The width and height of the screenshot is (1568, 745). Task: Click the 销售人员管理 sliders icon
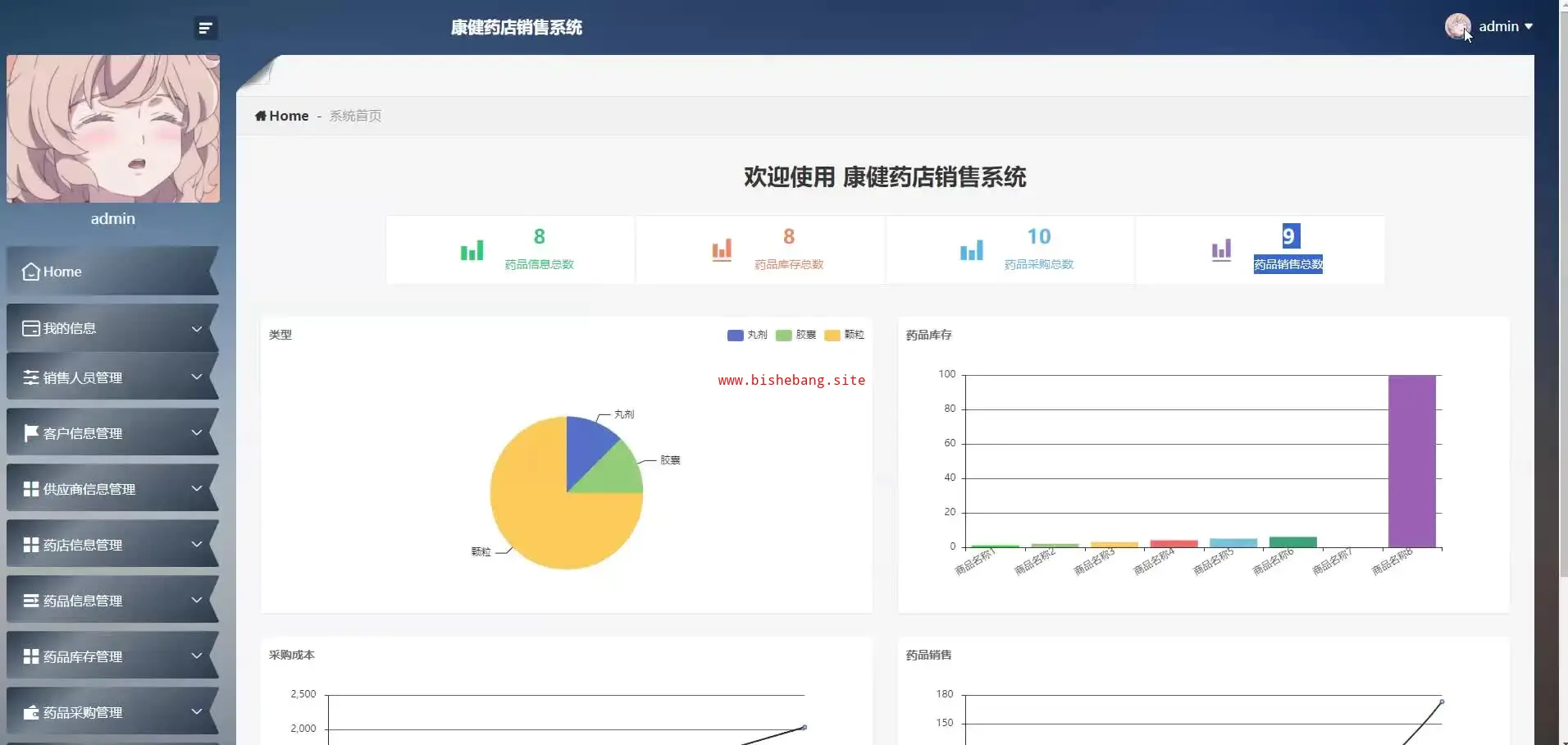(x=31, y=377)
